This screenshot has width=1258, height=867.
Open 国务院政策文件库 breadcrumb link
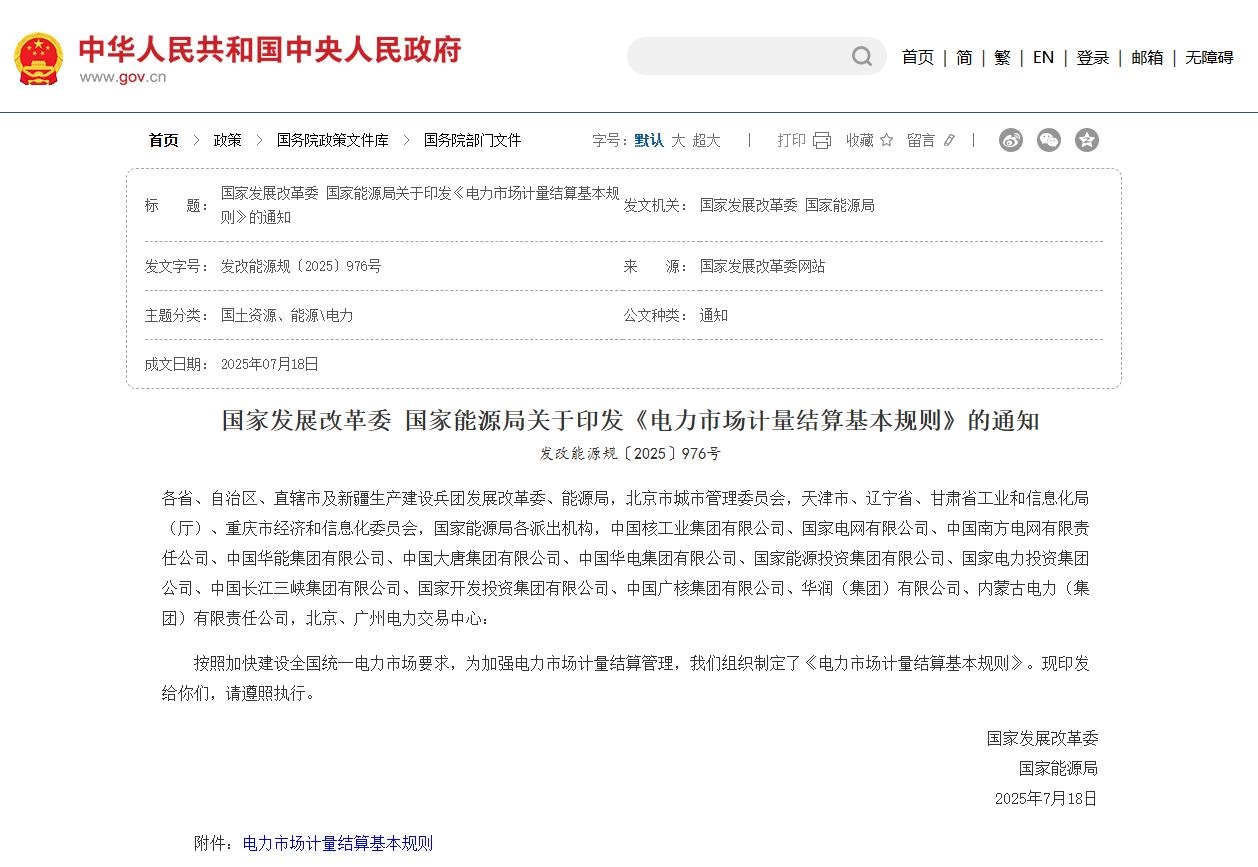(333, 140)
